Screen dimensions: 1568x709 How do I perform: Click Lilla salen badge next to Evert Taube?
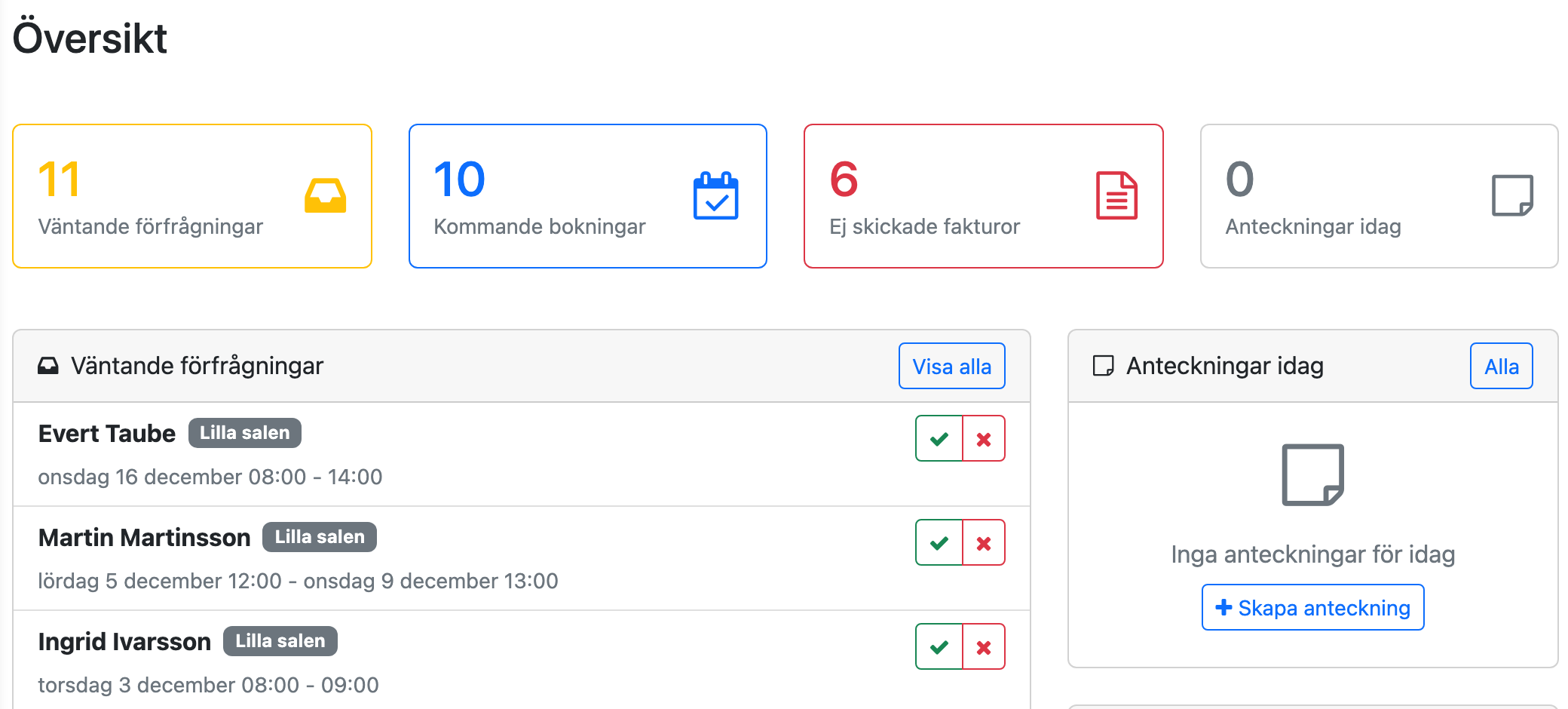pos(245,433)
